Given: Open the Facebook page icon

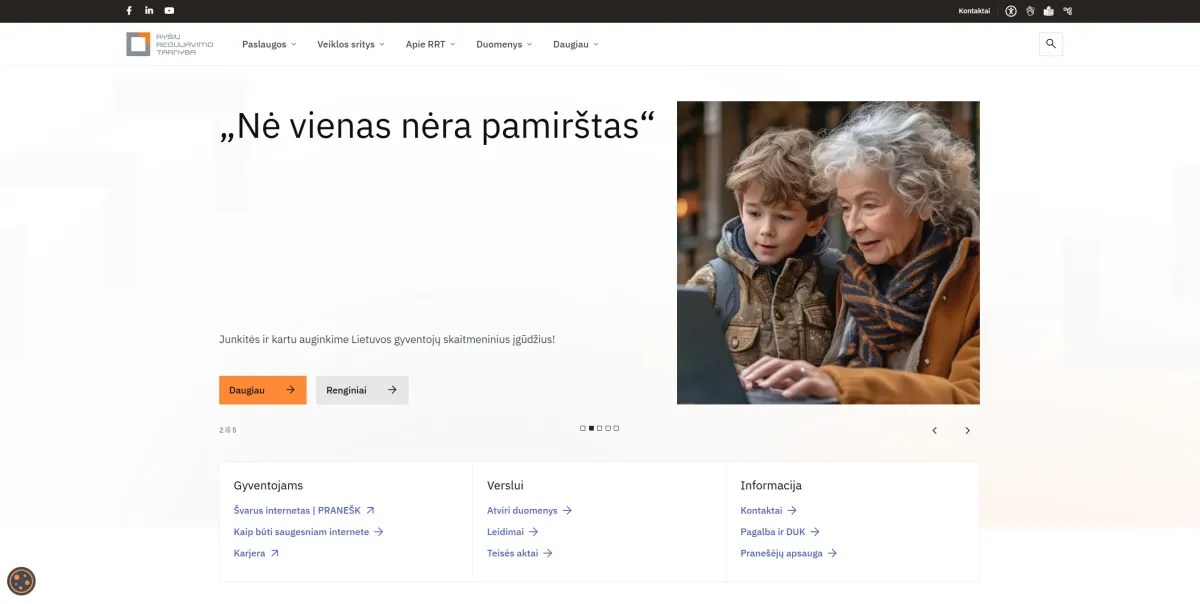Looking at the screenshot, I should 129,11.
